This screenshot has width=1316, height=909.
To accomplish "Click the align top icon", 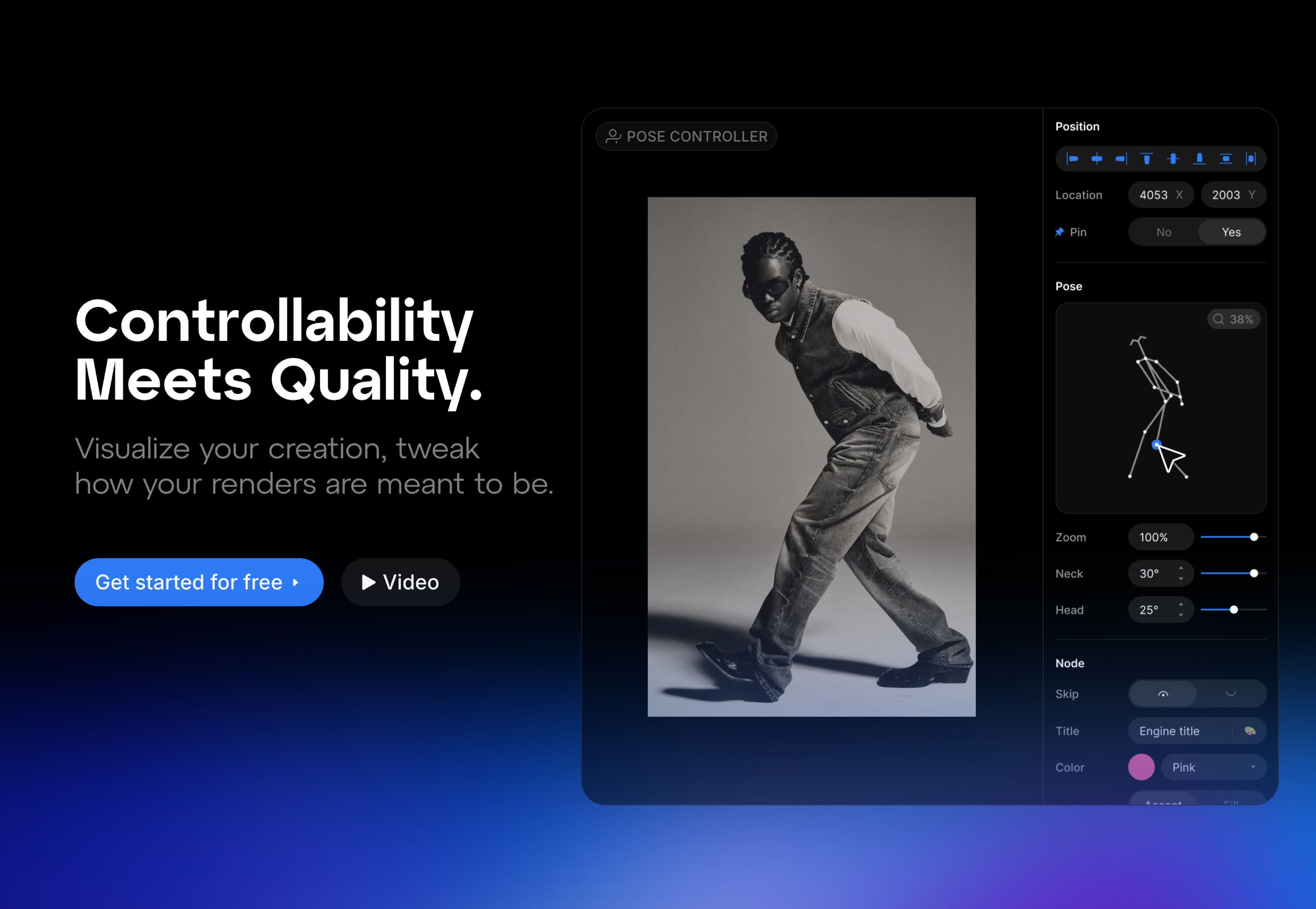I will coord(1146,159).
